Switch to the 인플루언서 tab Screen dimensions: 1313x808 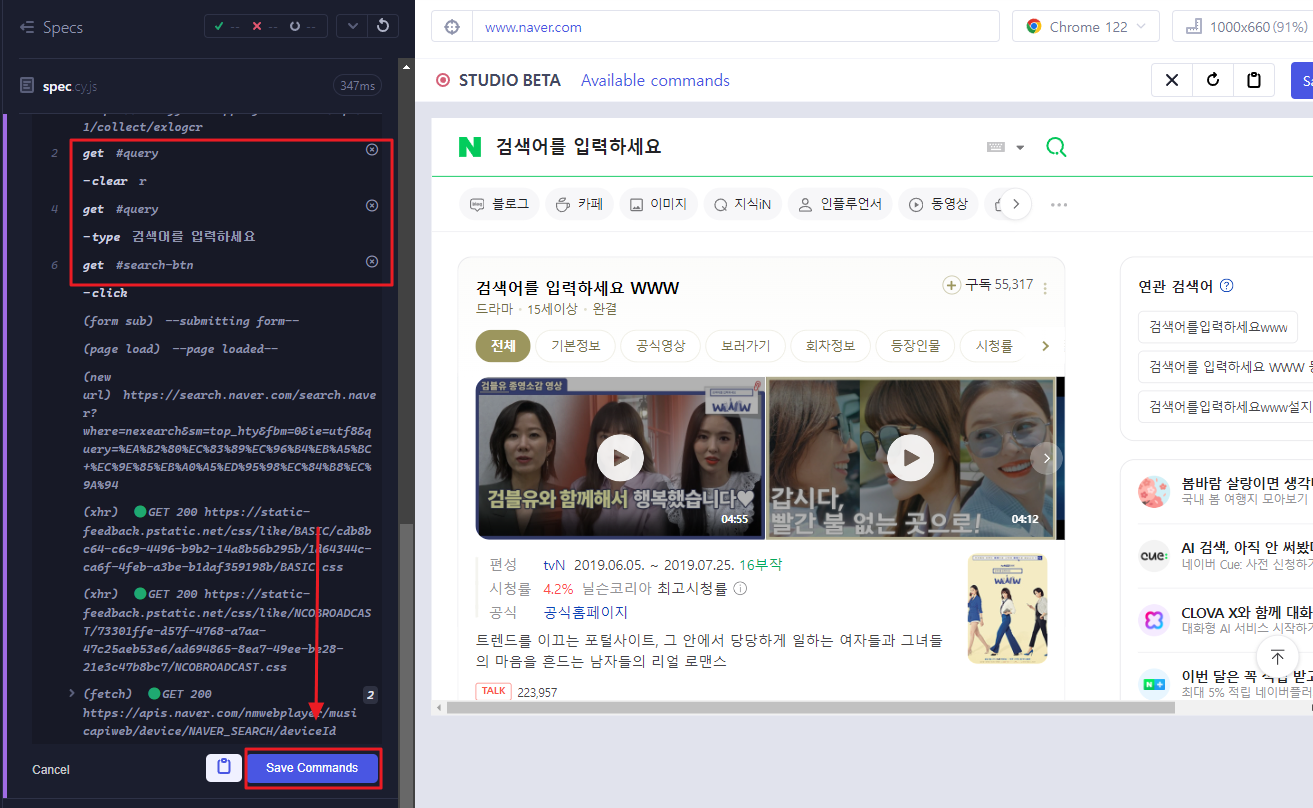839,204
